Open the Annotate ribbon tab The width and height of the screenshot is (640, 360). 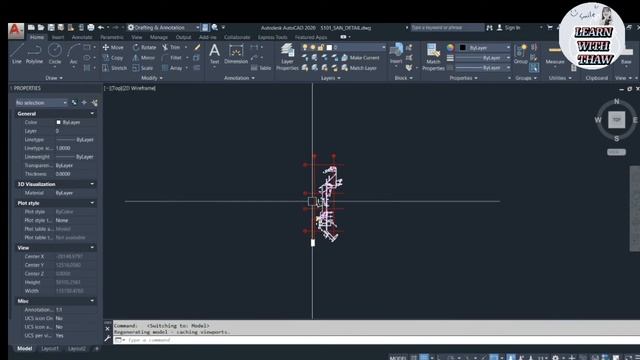[x=82, y=37]
